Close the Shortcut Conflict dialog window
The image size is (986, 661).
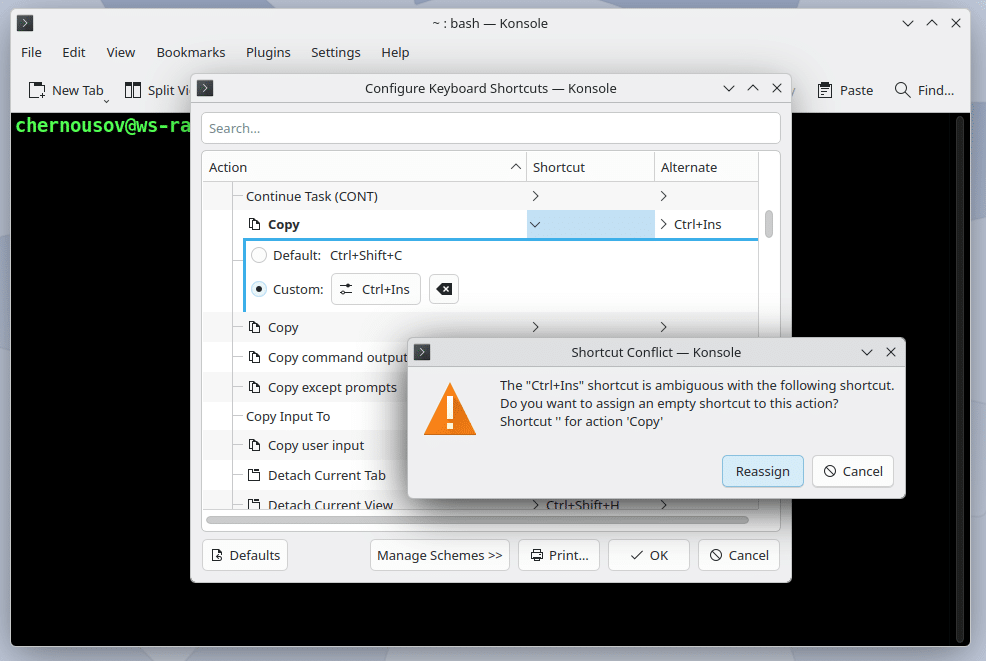click(891, 352)
